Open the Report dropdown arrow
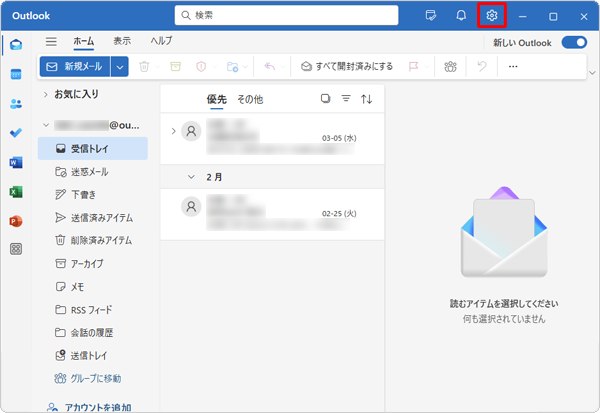Viewport: 600px width, 413px height. [x=214, y=67]
